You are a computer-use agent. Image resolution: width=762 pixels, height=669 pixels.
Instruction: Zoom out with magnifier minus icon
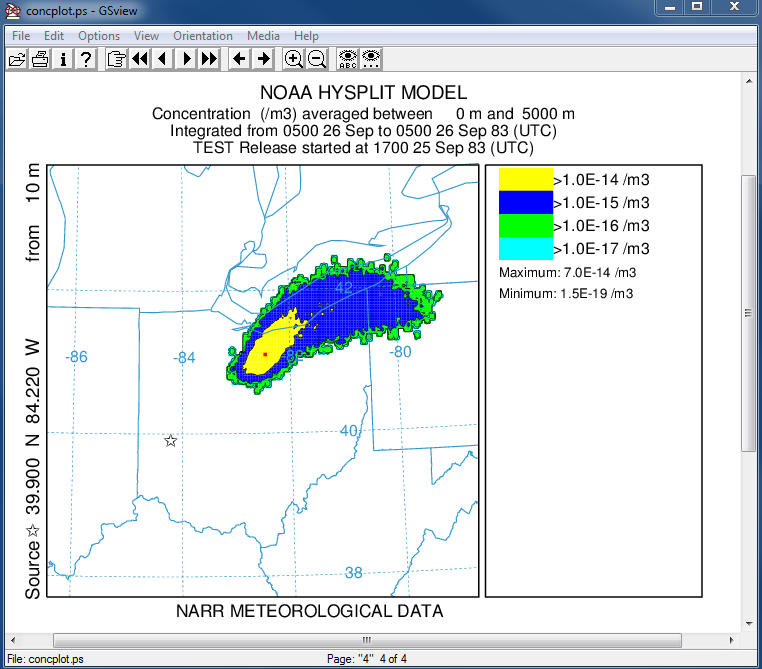317,59
